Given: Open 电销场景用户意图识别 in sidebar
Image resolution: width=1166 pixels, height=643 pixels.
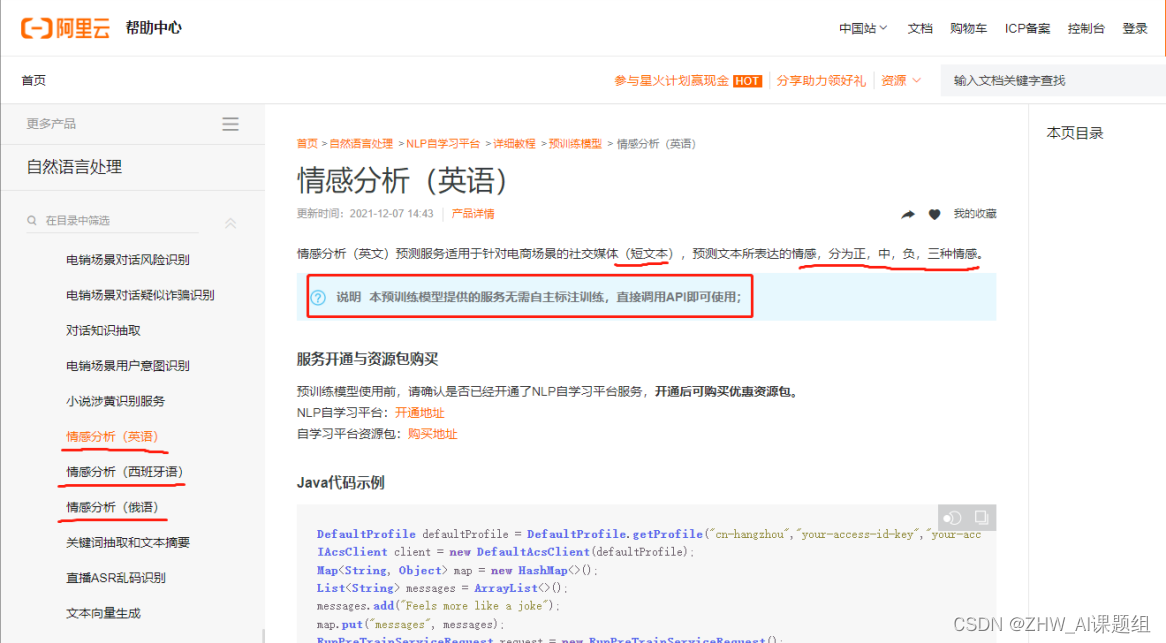Looking at the screenshot, I should 128,366.
